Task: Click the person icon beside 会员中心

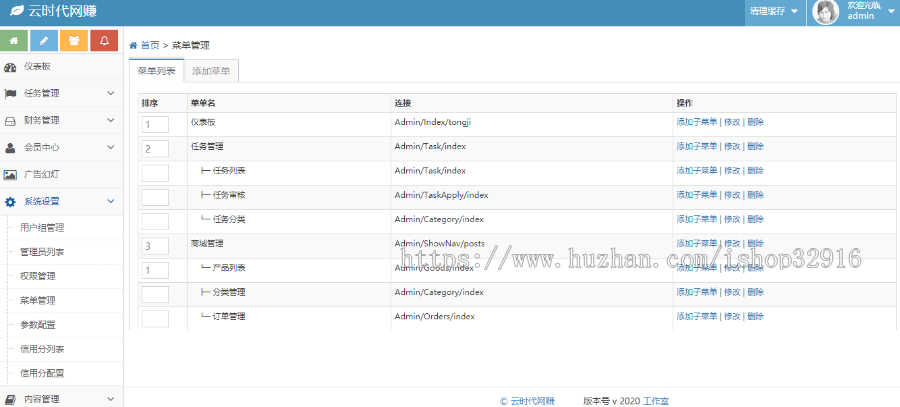Action: coord(10,148)
